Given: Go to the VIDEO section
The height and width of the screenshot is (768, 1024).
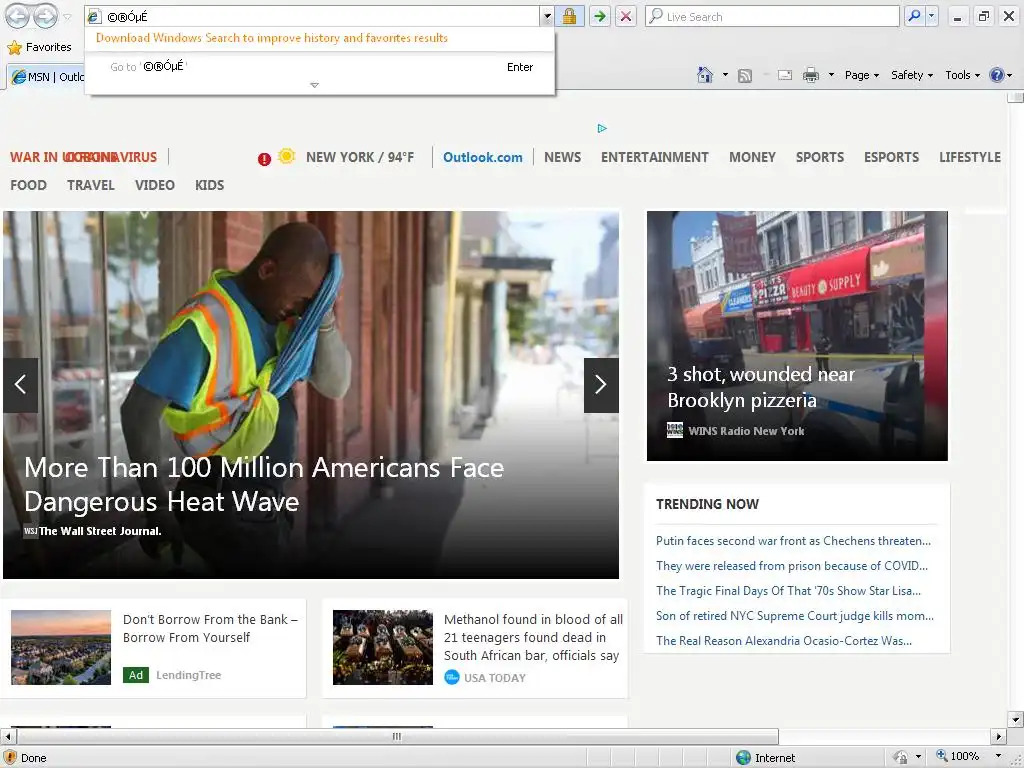Looking at the screenshot, I should coord(155,185).
